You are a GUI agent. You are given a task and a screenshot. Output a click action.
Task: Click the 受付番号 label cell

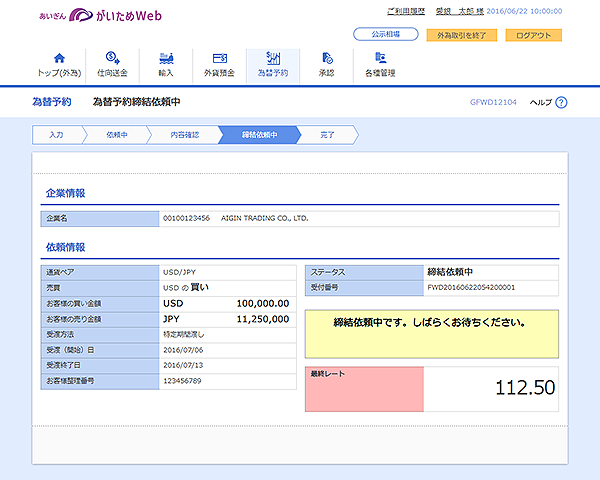(364, 288)
